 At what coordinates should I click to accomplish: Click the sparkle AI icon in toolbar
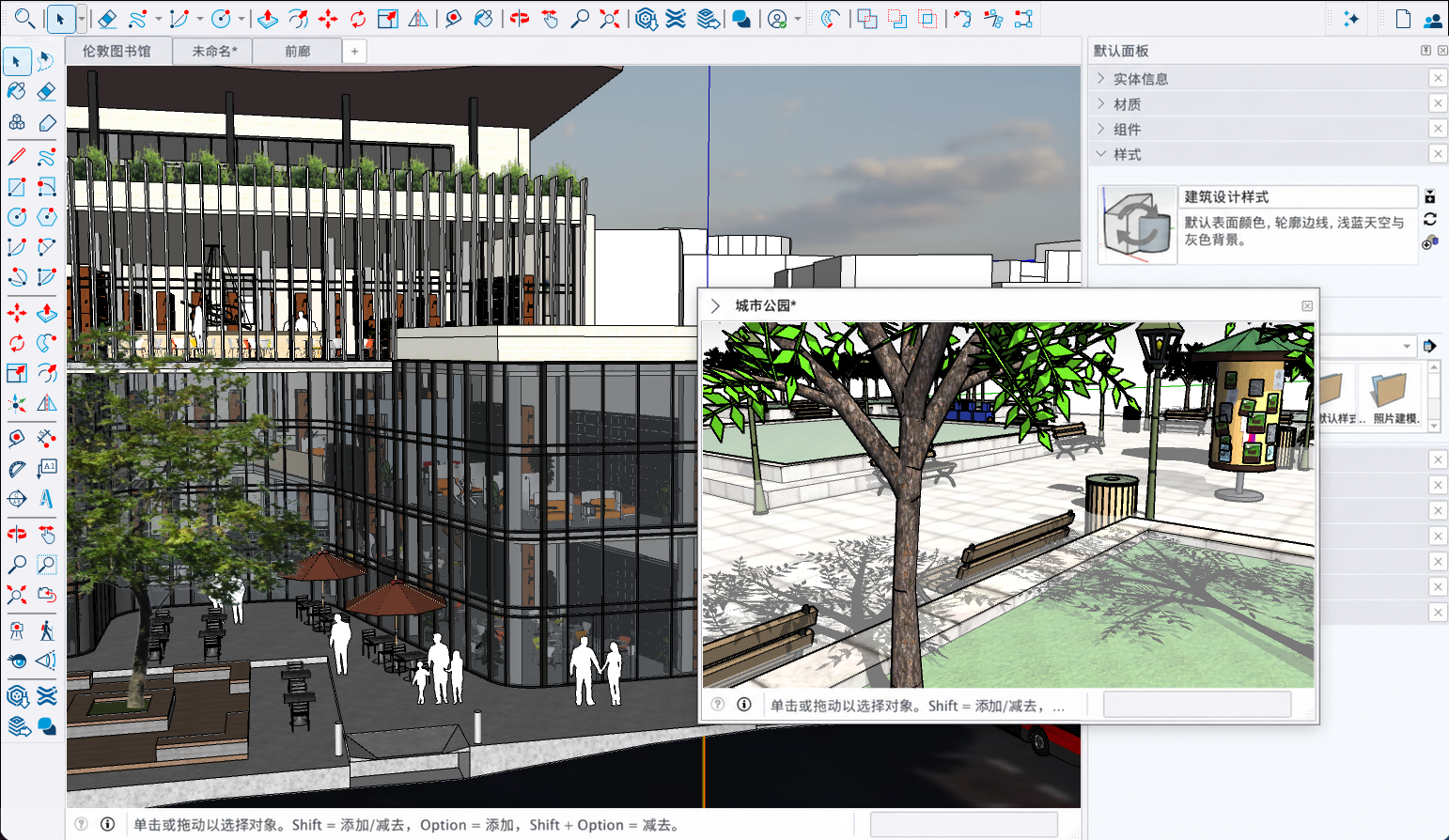click(x=1350, y=18)
